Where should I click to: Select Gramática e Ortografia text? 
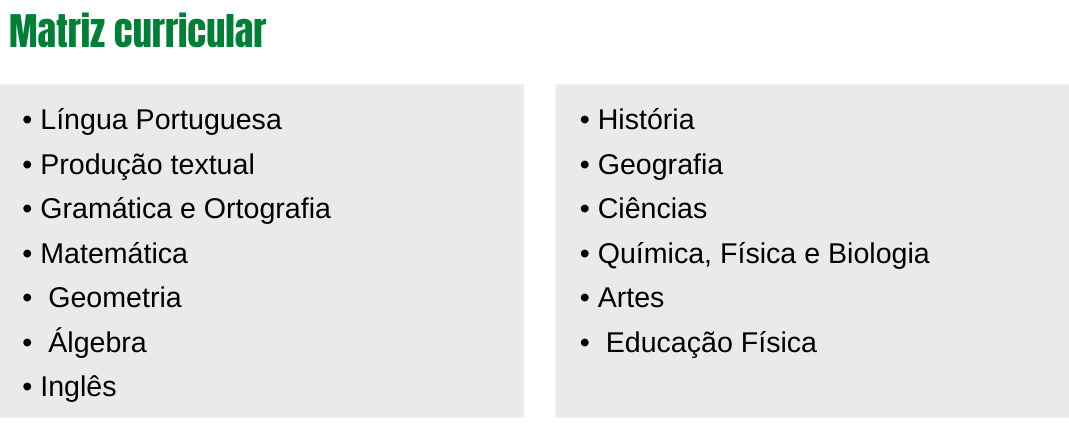point(185,209)
